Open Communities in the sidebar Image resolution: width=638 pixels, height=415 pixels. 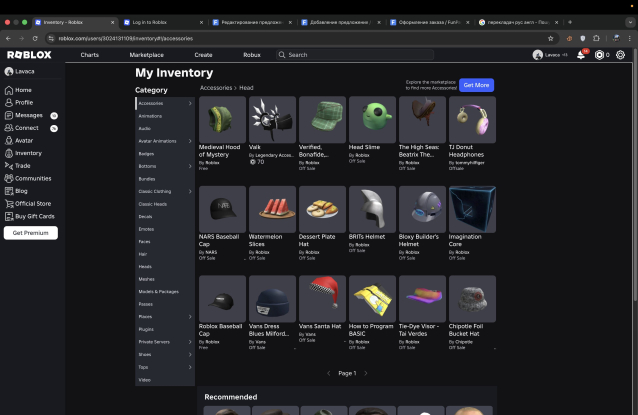[32, 178]
